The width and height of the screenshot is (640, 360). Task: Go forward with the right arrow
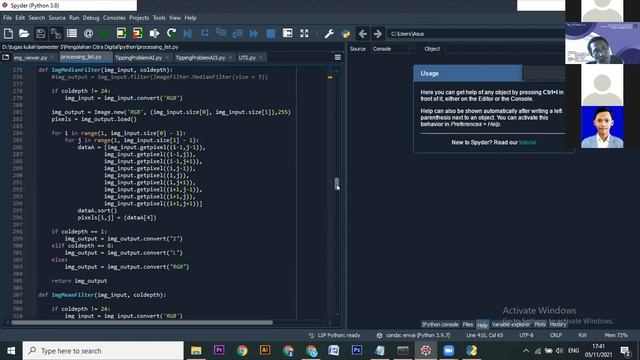click(378, 33)
